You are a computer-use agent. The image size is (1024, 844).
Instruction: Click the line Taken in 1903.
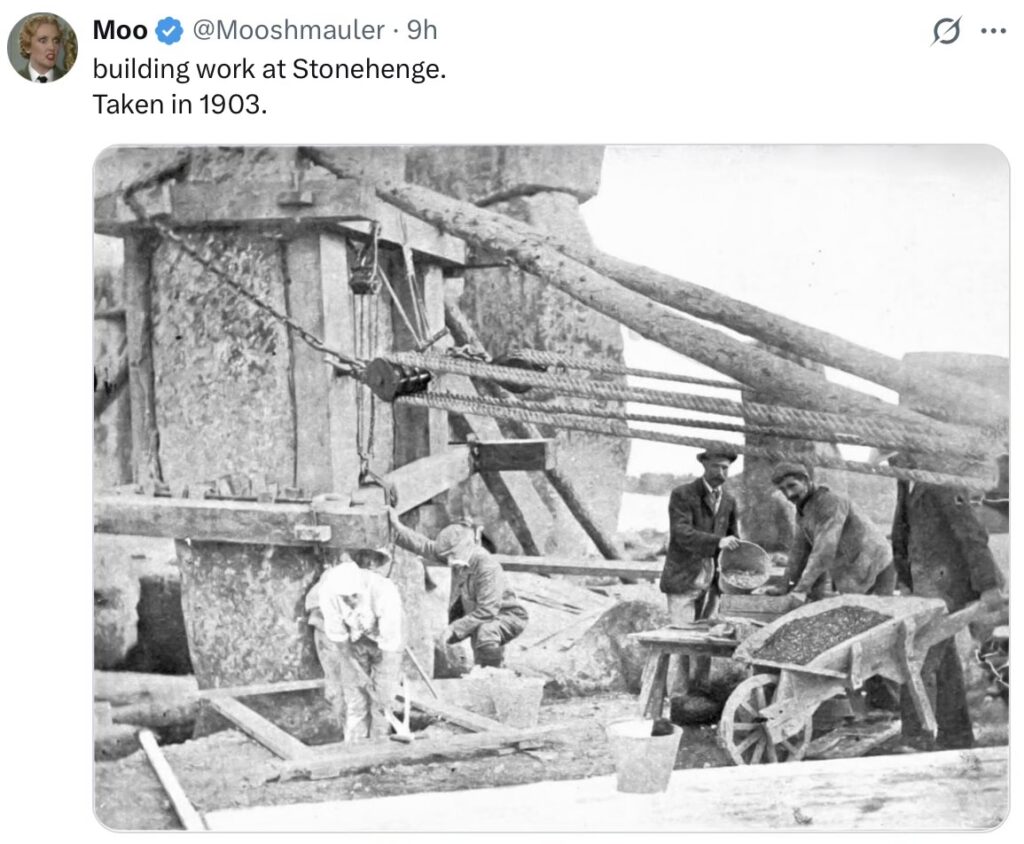180,104
